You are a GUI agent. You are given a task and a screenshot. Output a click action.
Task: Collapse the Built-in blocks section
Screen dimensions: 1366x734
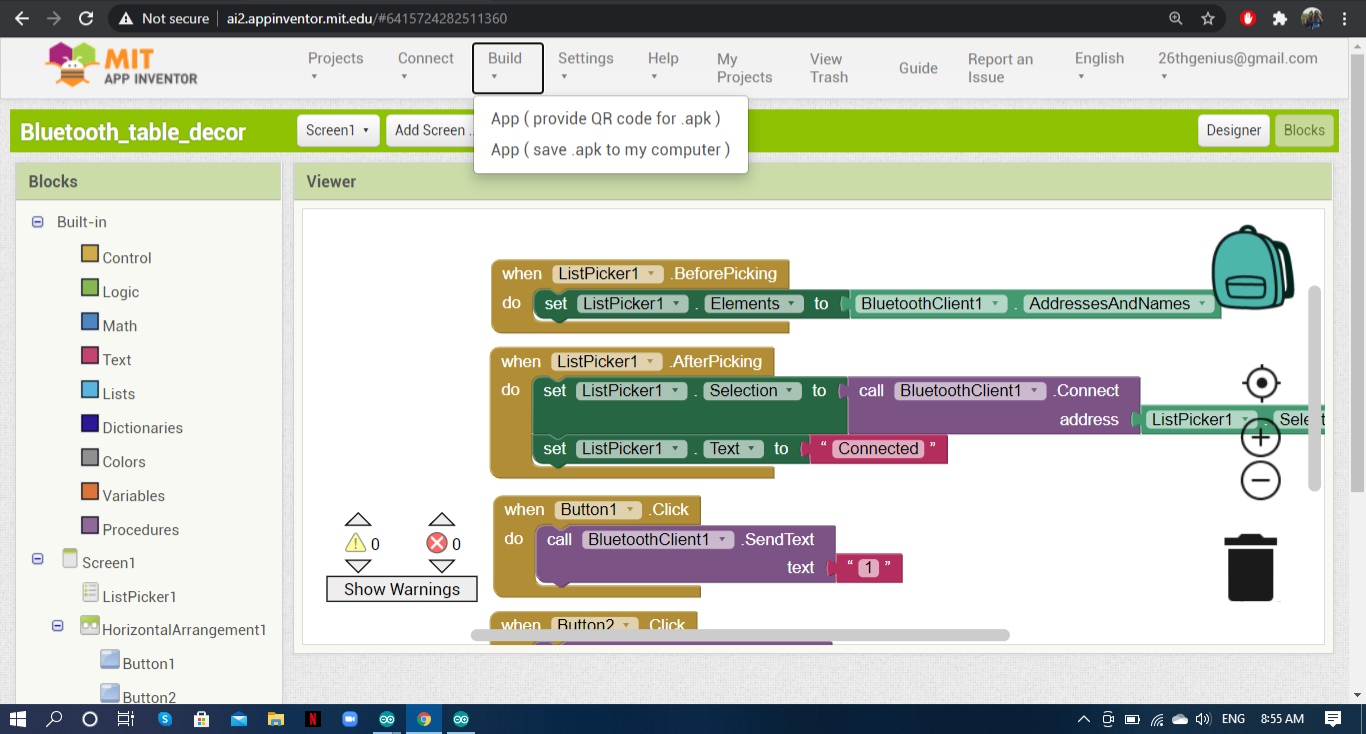(38, 222)
